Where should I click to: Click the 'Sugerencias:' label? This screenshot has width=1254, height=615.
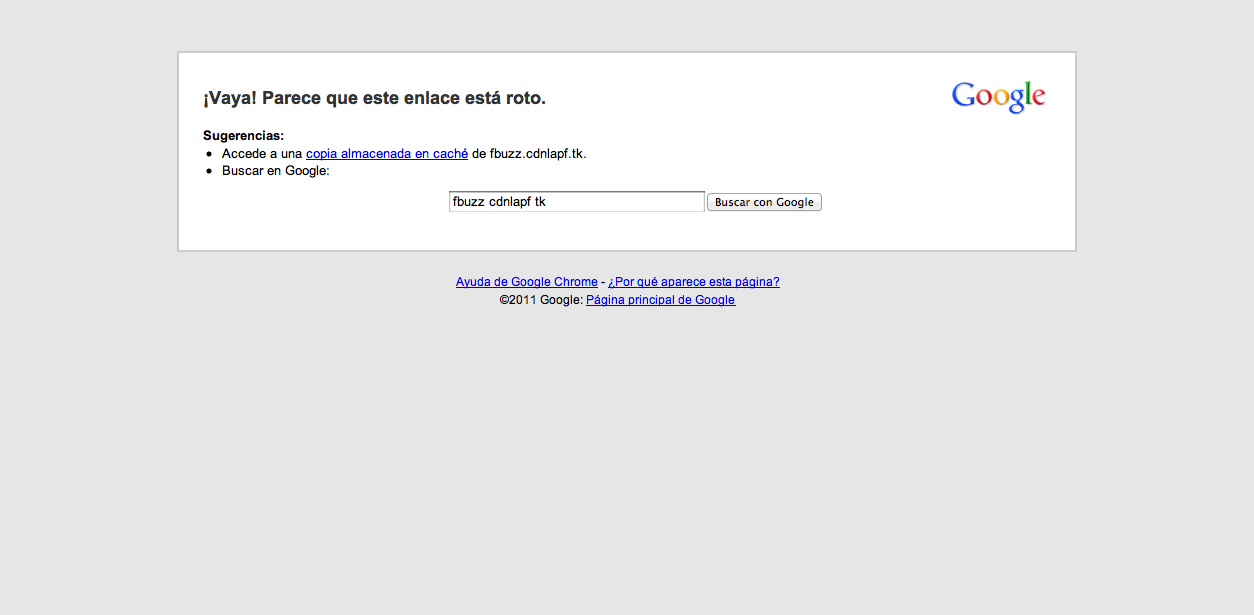(x=243, y=136)
